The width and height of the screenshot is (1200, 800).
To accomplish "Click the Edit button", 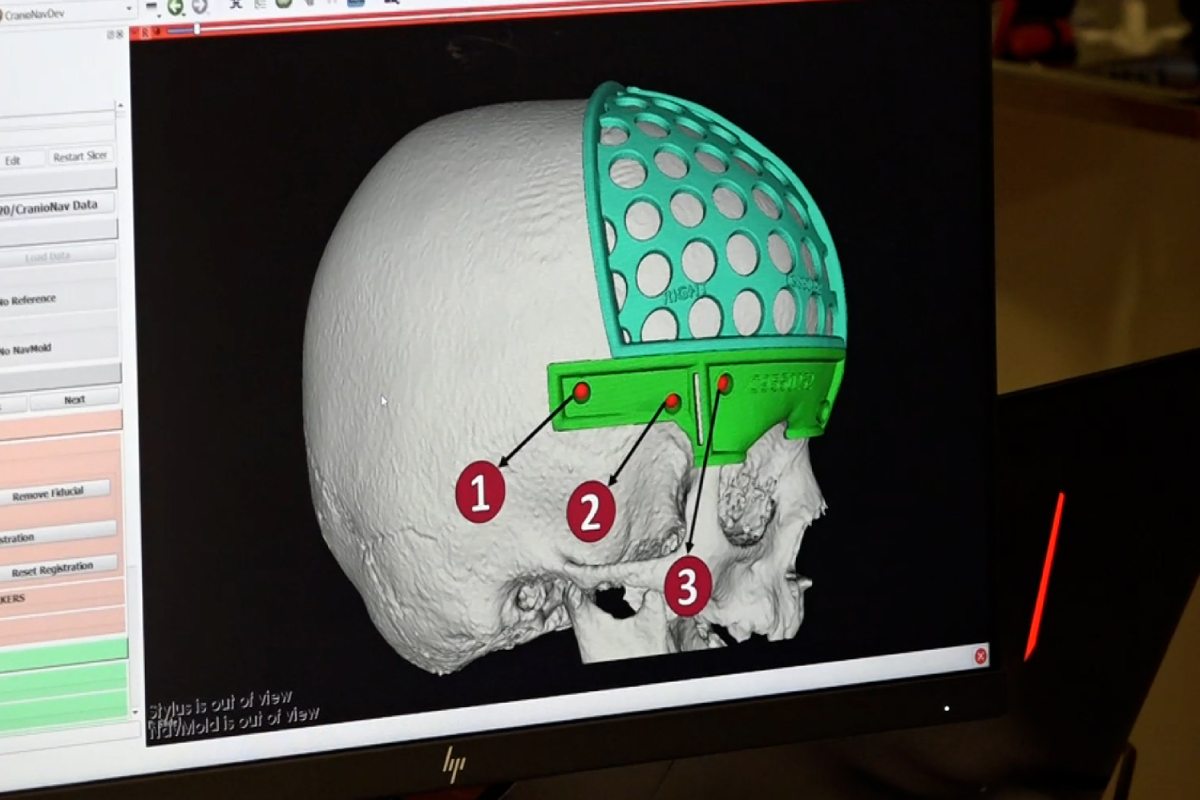I will [13, 160].
